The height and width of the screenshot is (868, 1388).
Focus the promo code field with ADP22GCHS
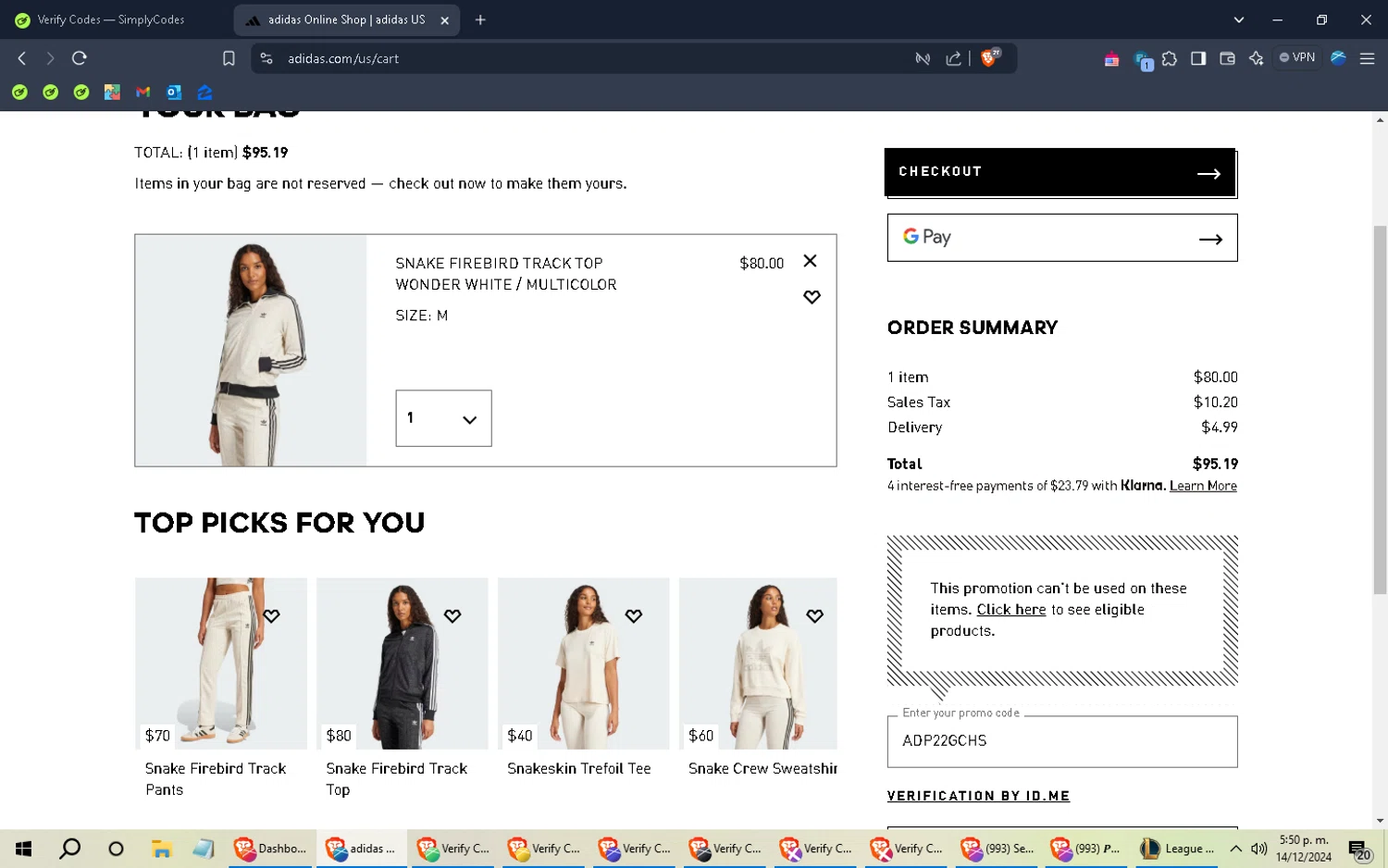coord(1062,741)
